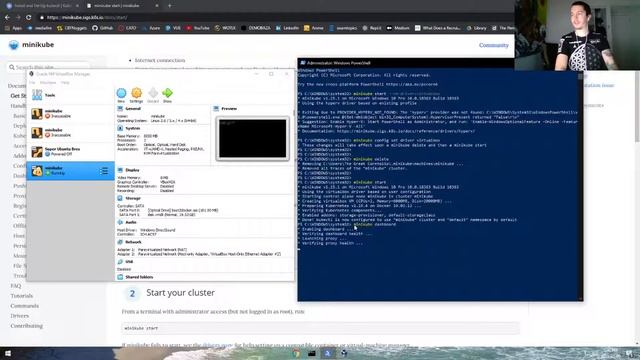Open the File menu in VirtualBox Manager
This screenshot has width=640, height=360.
click(x=32, y=82)
